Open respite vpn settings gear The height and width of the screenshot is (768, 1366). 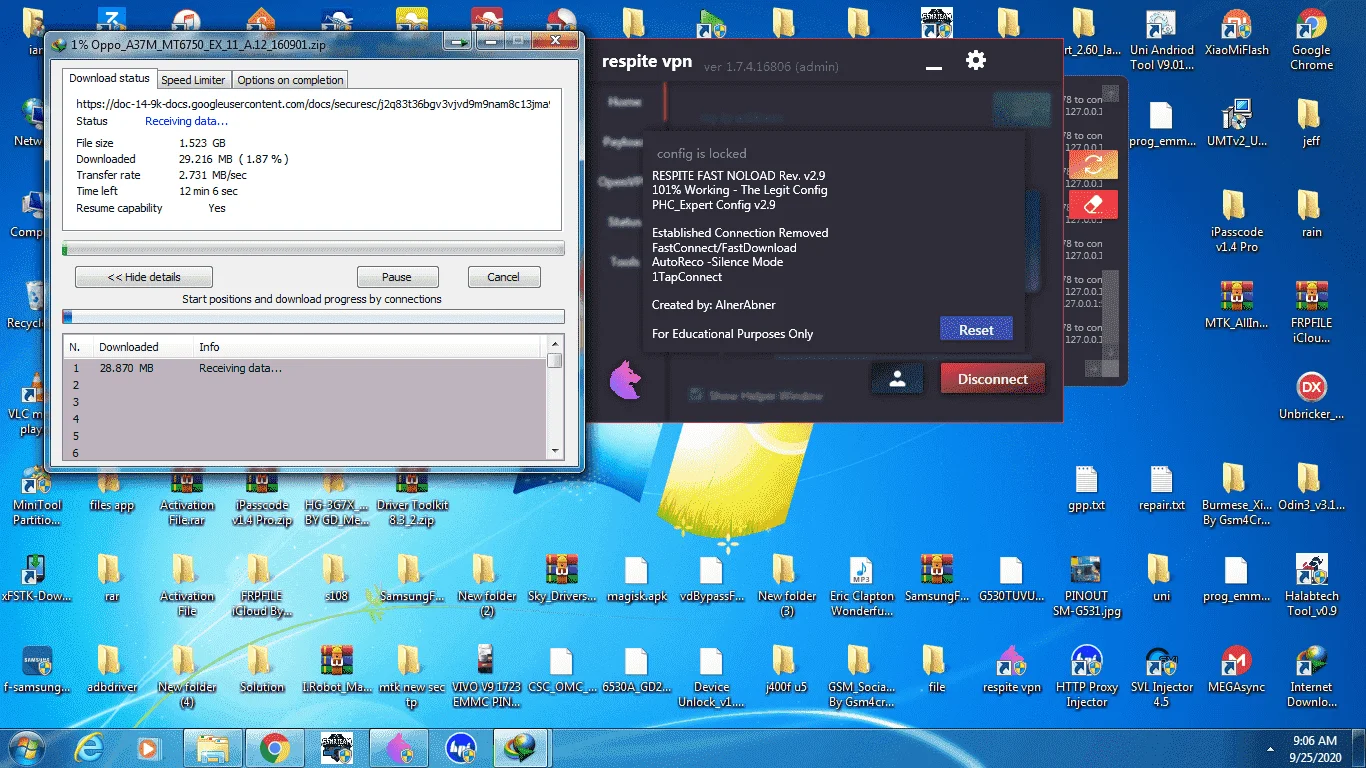(x=975, y=60)
